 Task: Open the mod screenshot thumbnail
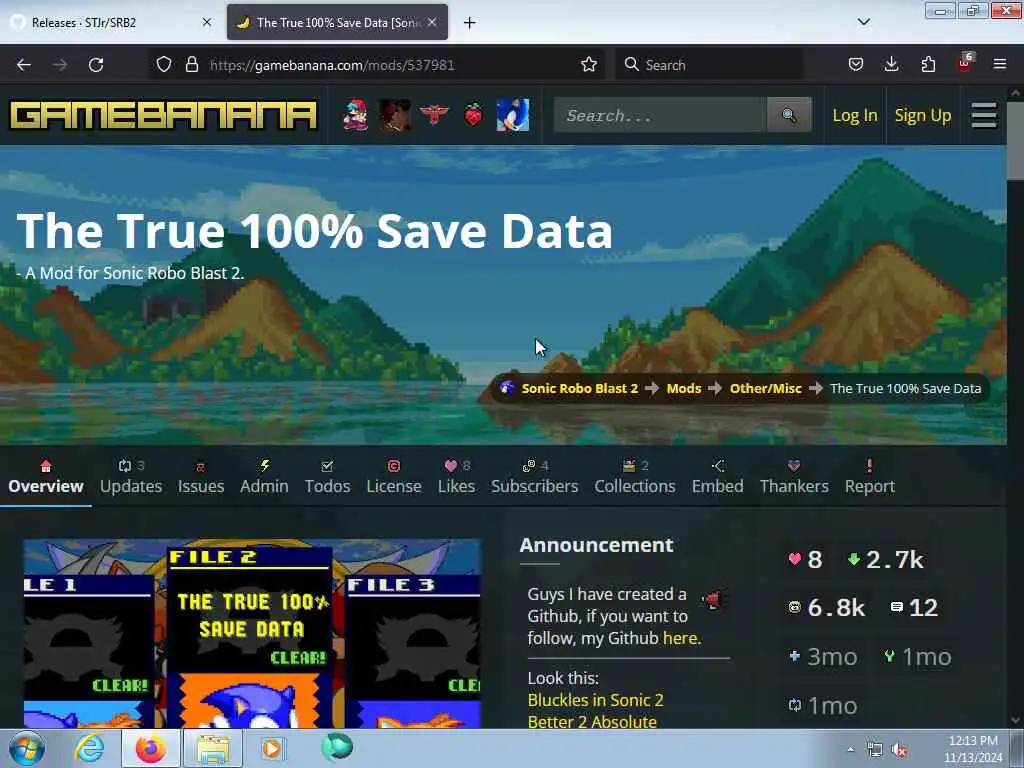[x=252, y=633]
